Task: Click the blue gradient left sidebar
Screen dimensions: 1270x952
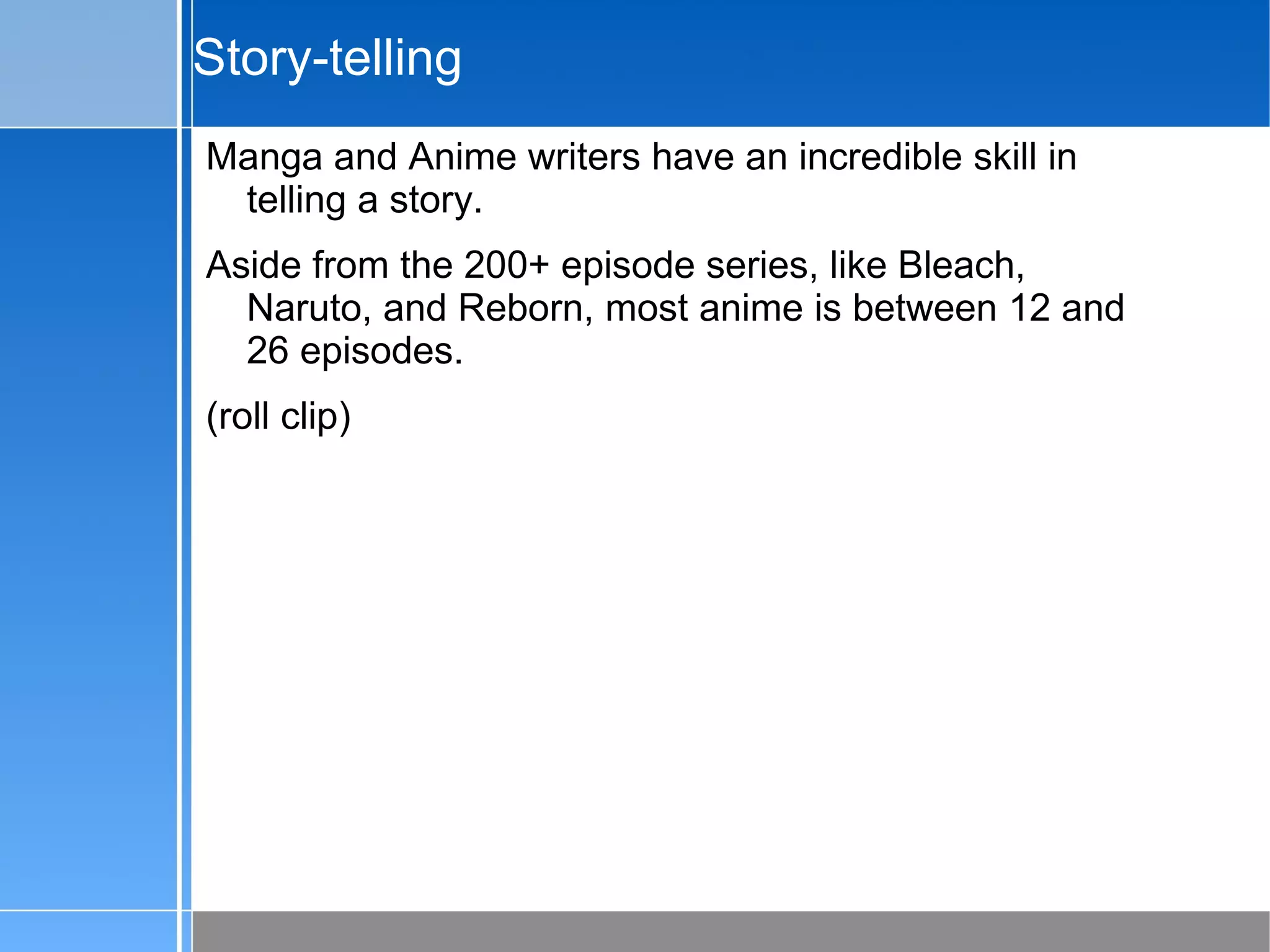Action: [x=88, y=518]
